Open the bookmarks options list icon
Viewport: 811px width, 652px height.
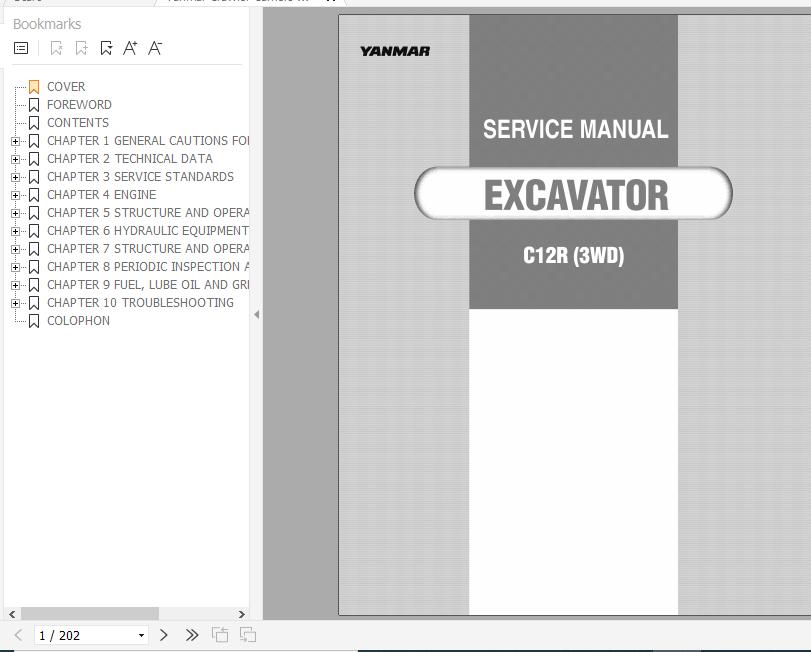(21, 48)
